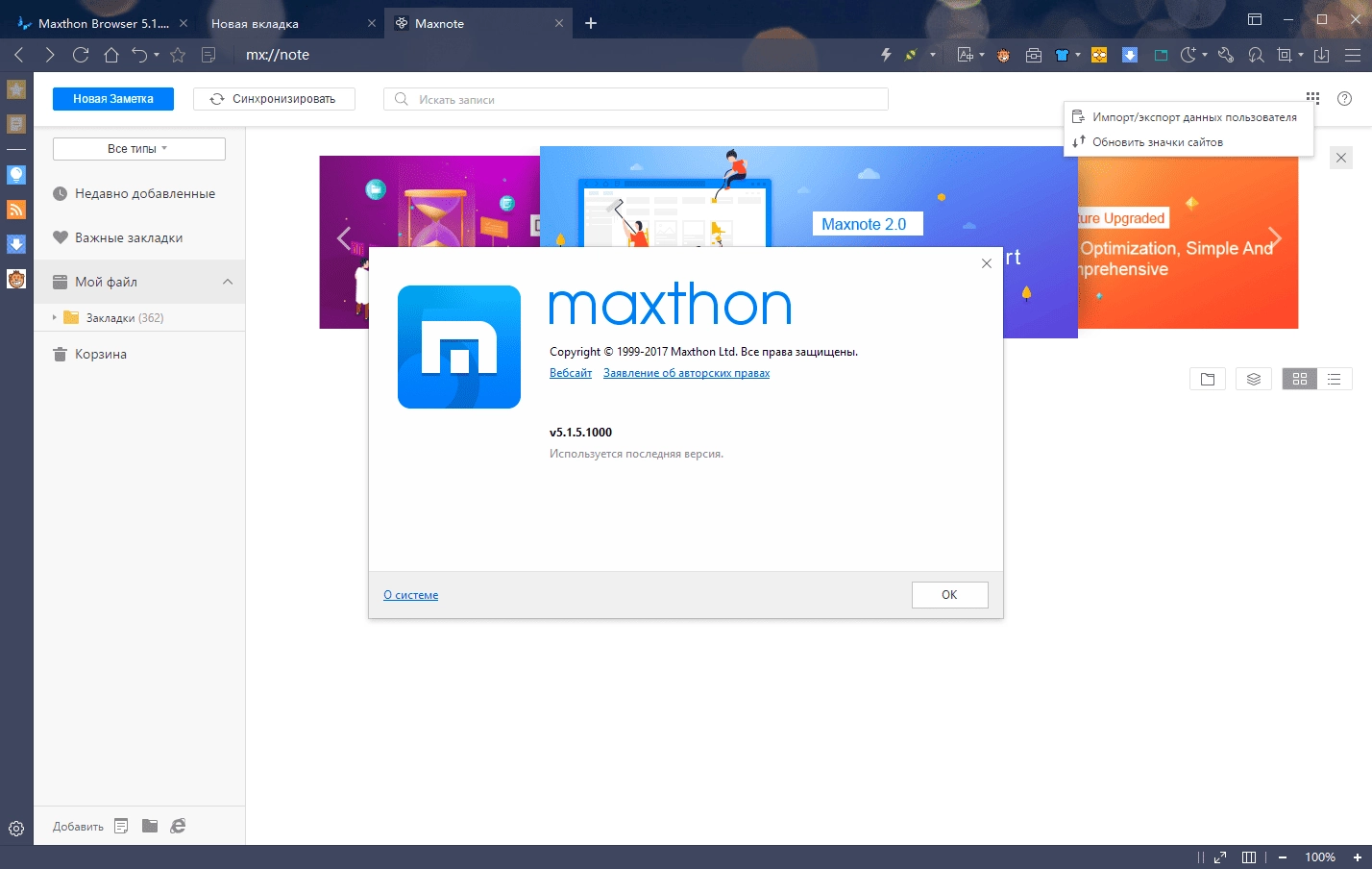Open the hamburger main menu
This screenshot has width=1372, height=869.
tap(1353, 55)
